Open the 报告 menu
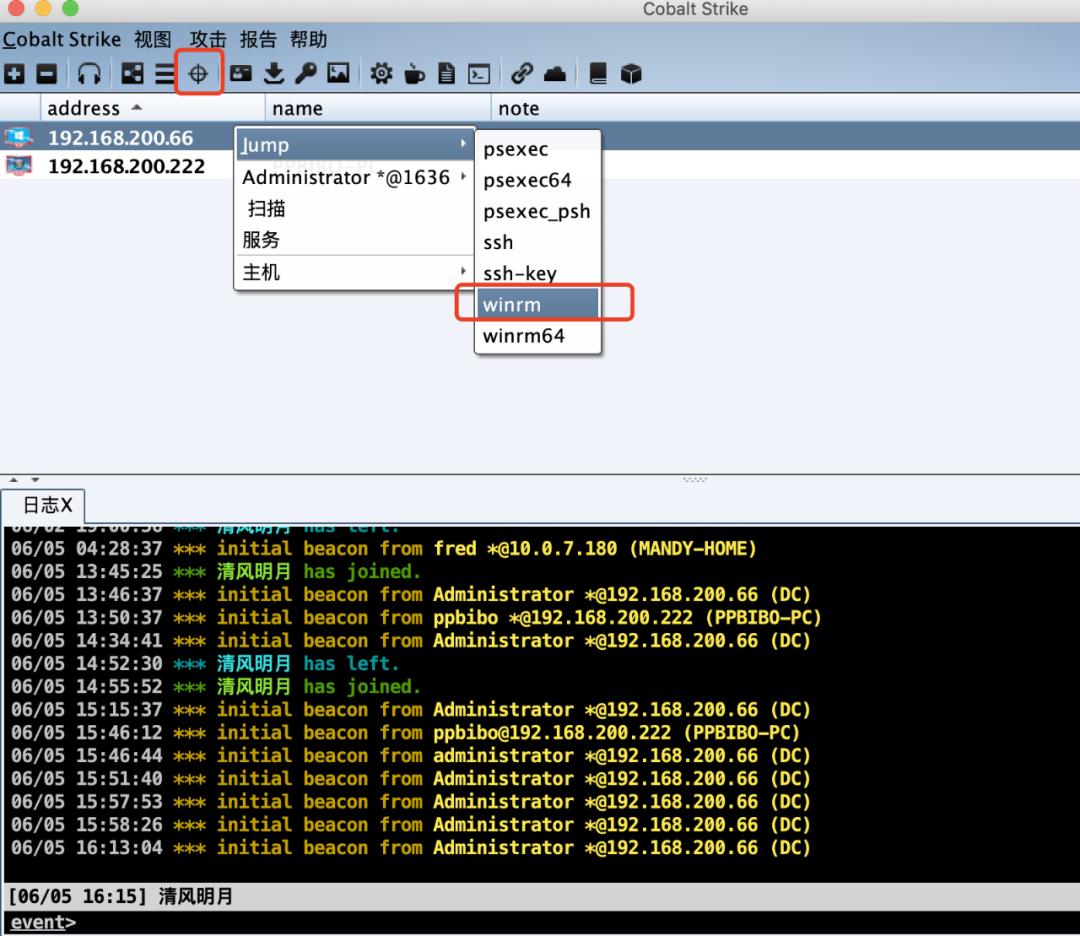This screenshot has width=1080, height=936. coord(258,39)
